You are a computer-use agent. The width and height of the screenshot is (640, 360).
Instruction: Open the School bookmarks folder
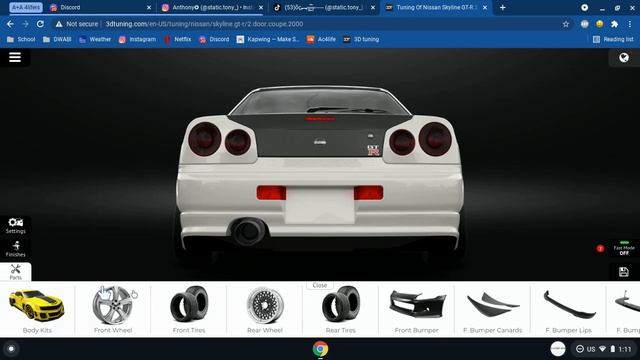pos(21,39)
